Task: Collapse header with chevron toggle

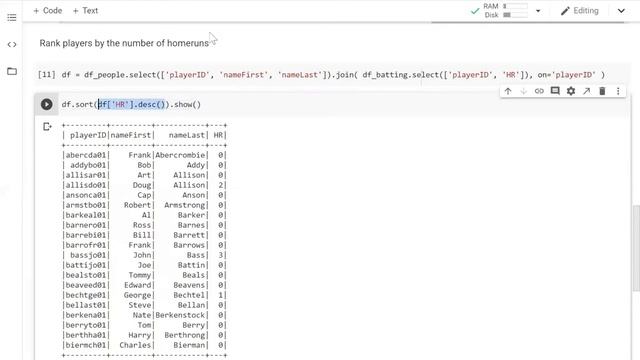Action: point(621,11)
